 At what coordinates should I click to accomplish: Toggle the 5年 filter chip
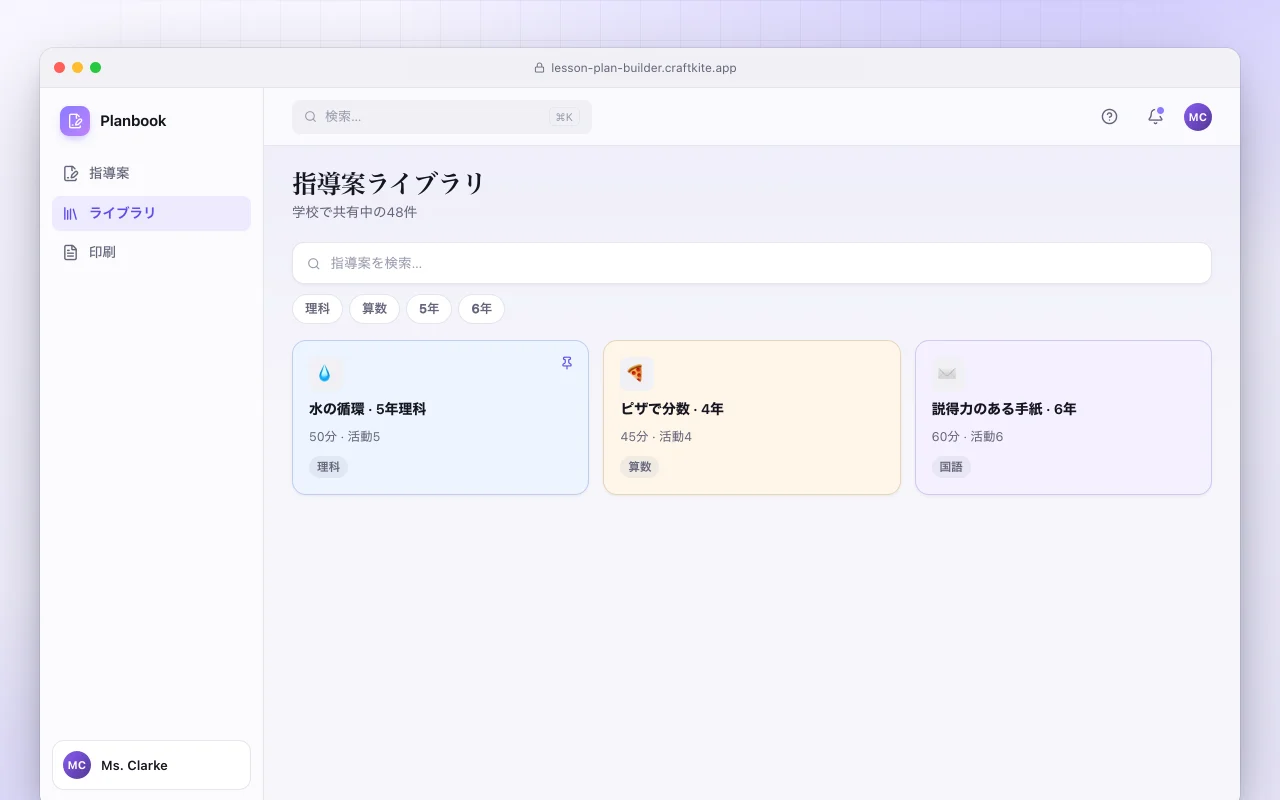(x=429, y=309)
